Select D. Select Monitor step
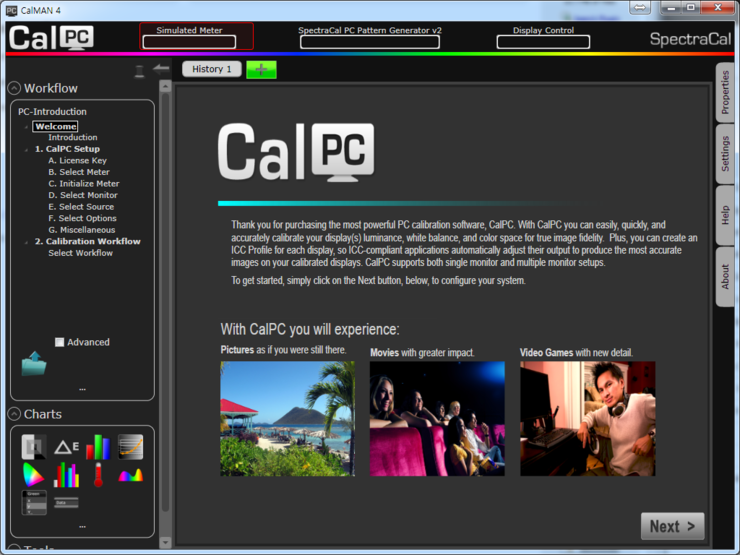Viewport: 740px width, 555px height. pyautogui.click(x=83, y=195)
